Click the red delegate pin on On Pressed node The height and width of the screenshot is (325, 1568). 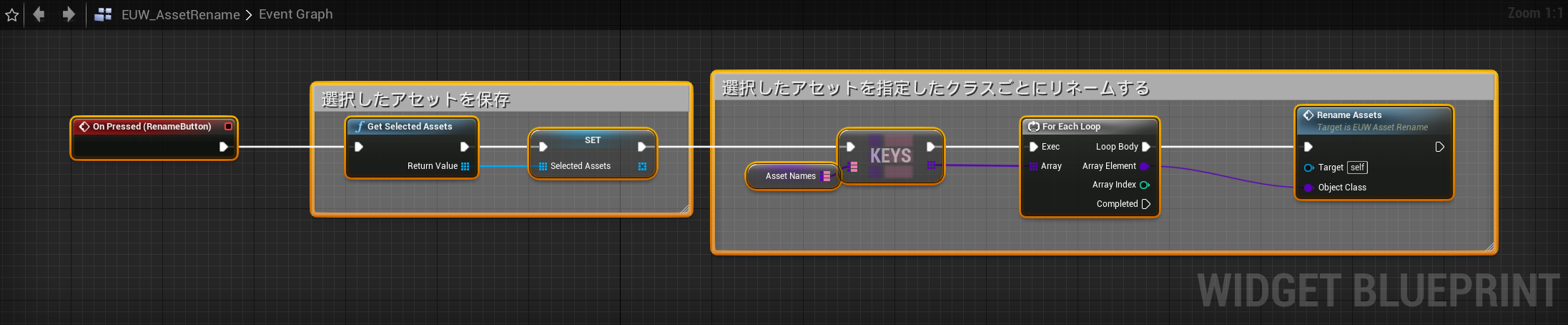pyautogui.click(x=228, y=126)
